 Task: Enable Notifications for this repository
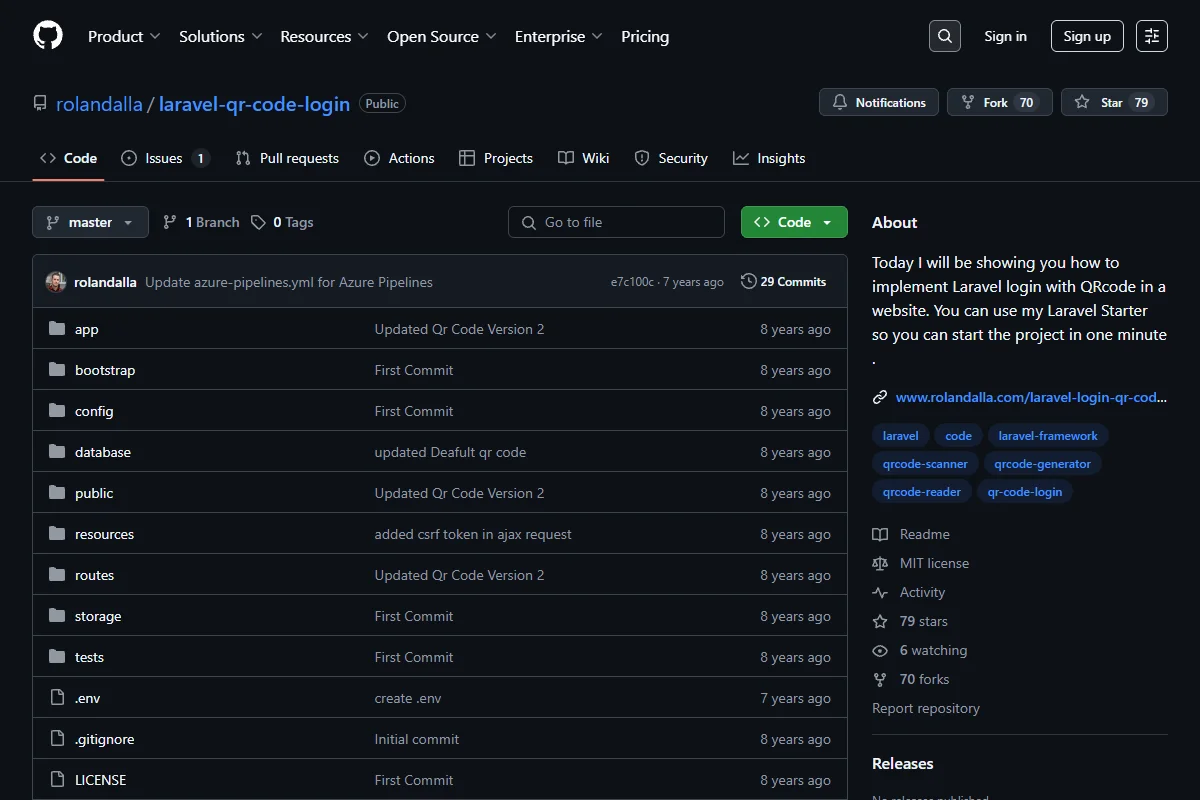coord(879,102)
